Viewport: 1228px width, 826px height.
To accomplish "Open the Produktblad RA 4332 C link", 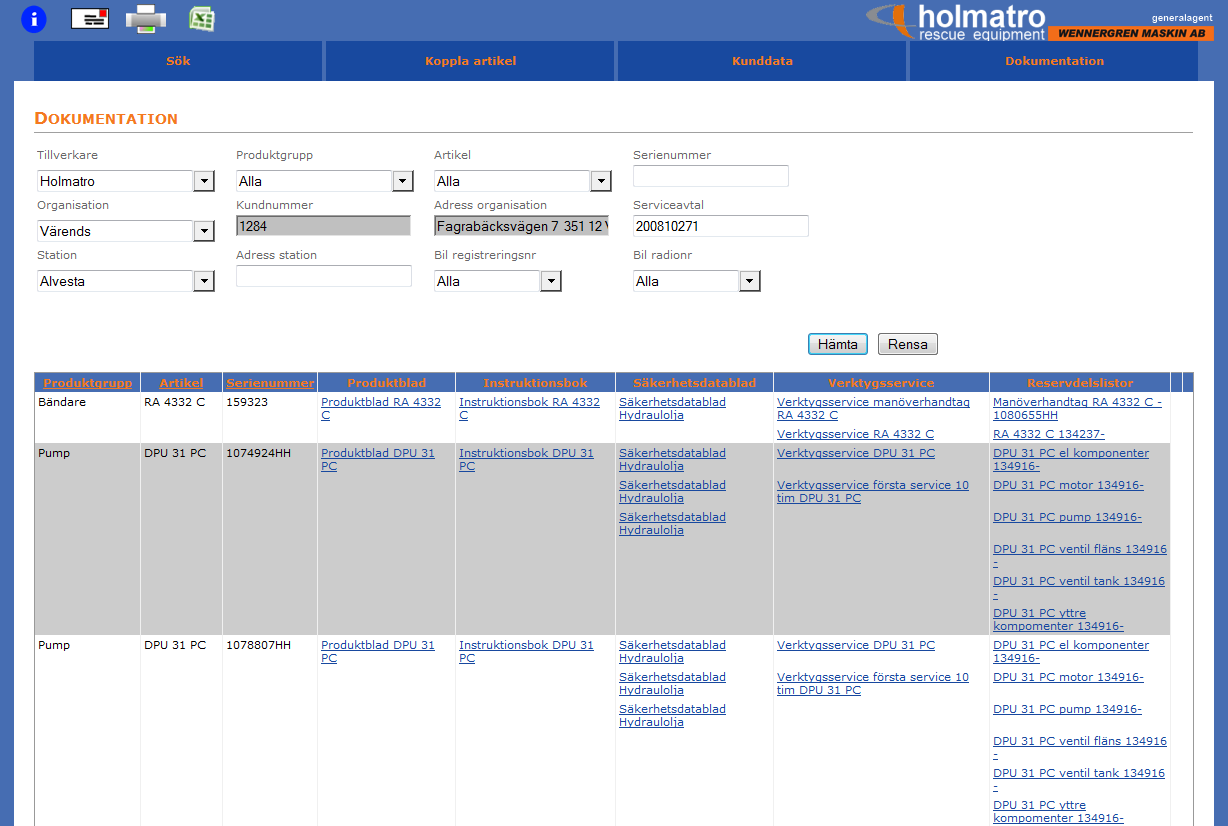I will tap(380, 403).
